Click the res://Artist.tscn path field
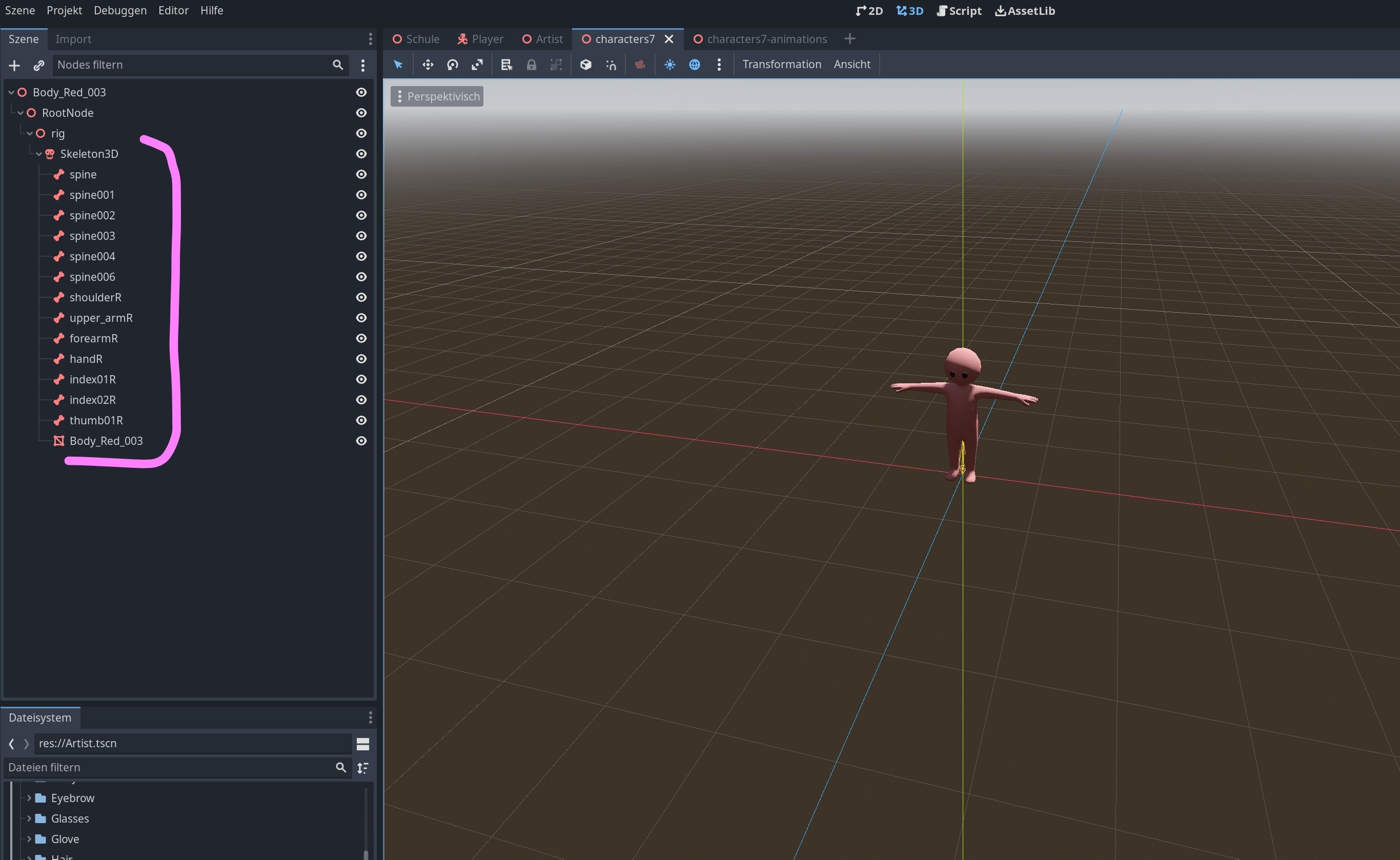Viewport: 1400px width, 860px height. (x=192, y=744)
